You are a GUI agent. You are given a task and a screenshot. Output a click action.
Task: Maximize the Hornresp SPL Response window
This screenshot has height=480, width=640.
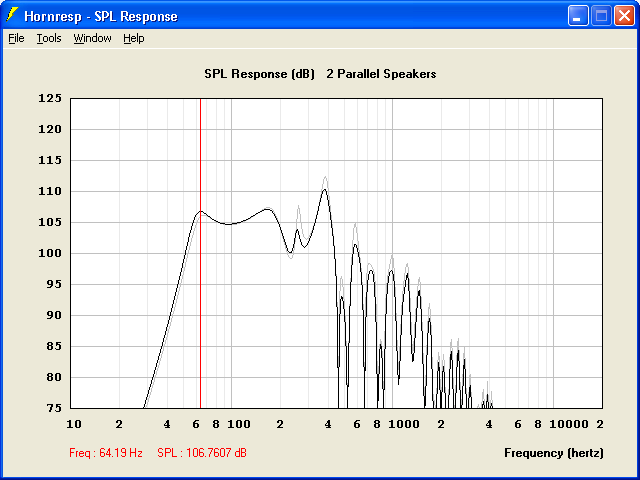pos(601,16)
